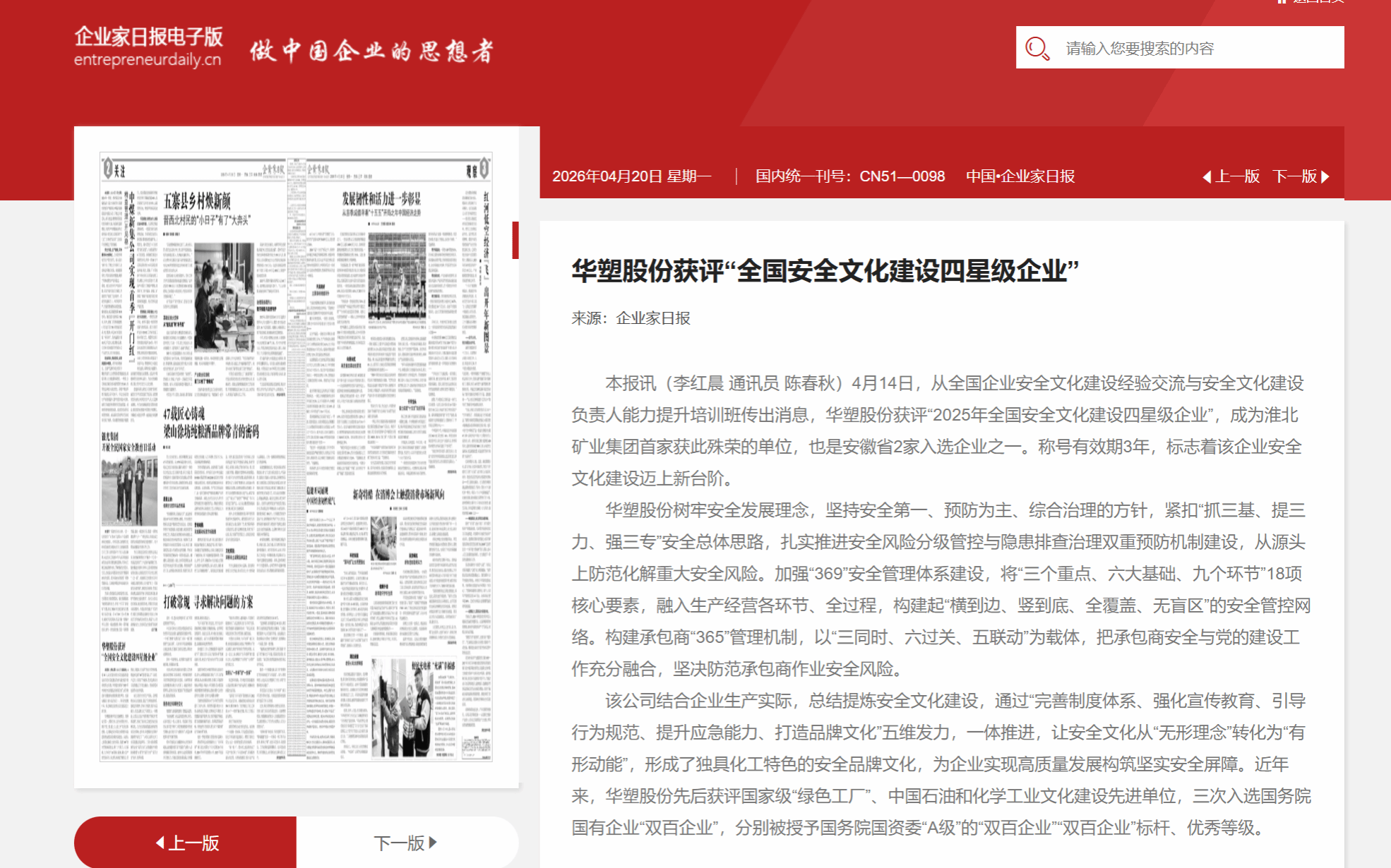Focus the search box reading 请输入您要搜索的内容
Image resolution: width=1391 pixels, height=868 pixels.
(1180, 47)
